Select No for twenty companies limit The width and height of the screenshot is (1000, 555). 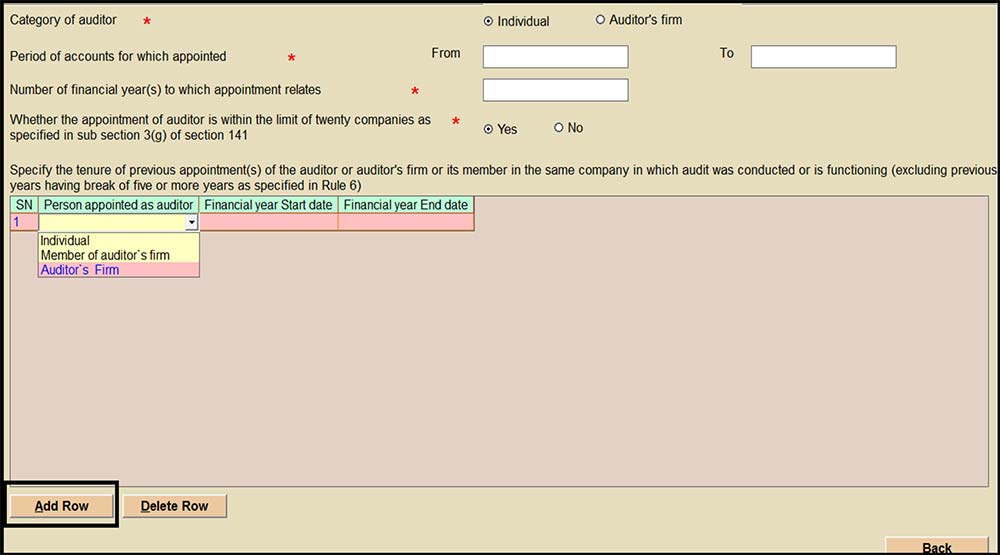click(559, 128)
